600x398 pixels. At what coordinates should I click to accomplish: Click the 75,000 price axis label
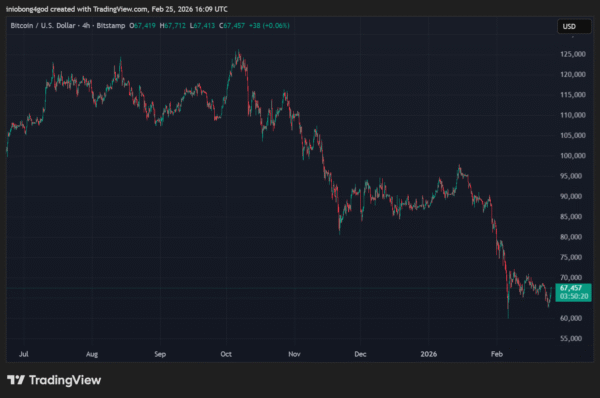coord(571,257)
